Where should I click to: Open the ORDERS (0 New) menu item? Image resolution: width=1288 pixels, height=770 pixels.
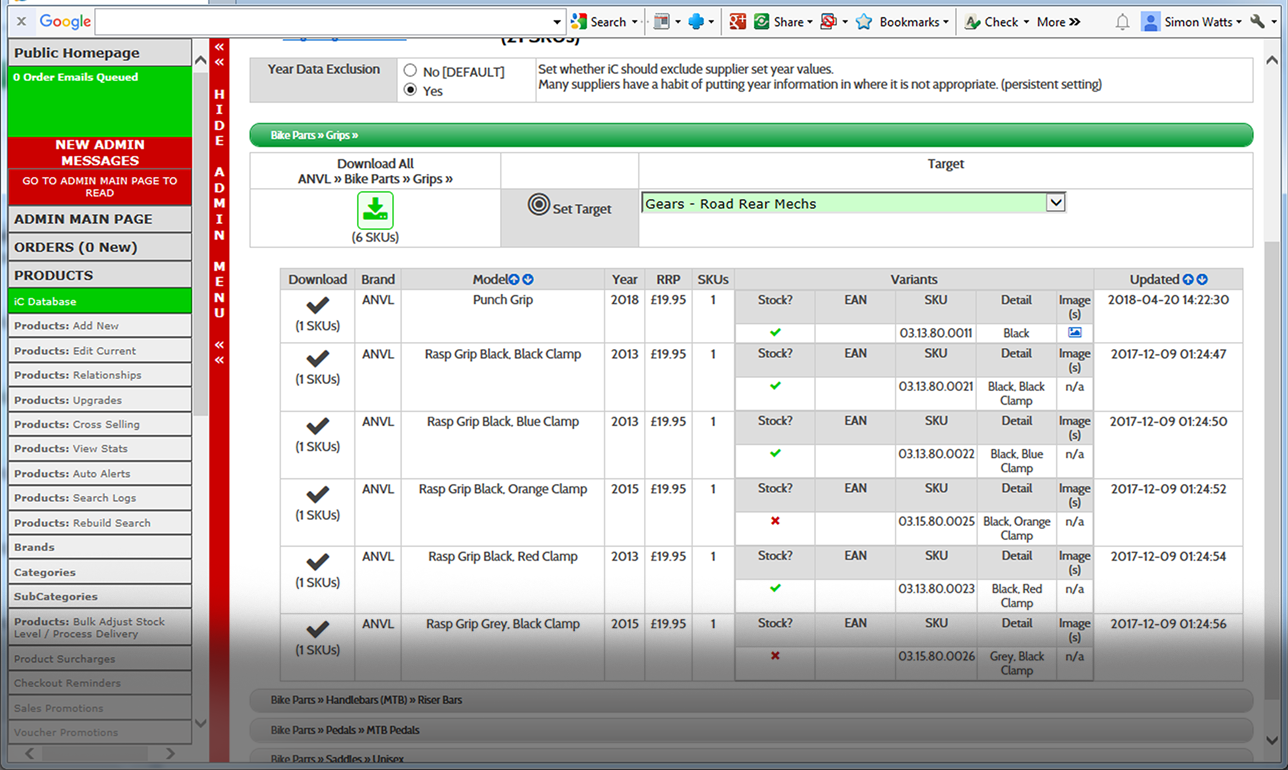(x=99, y=247)
